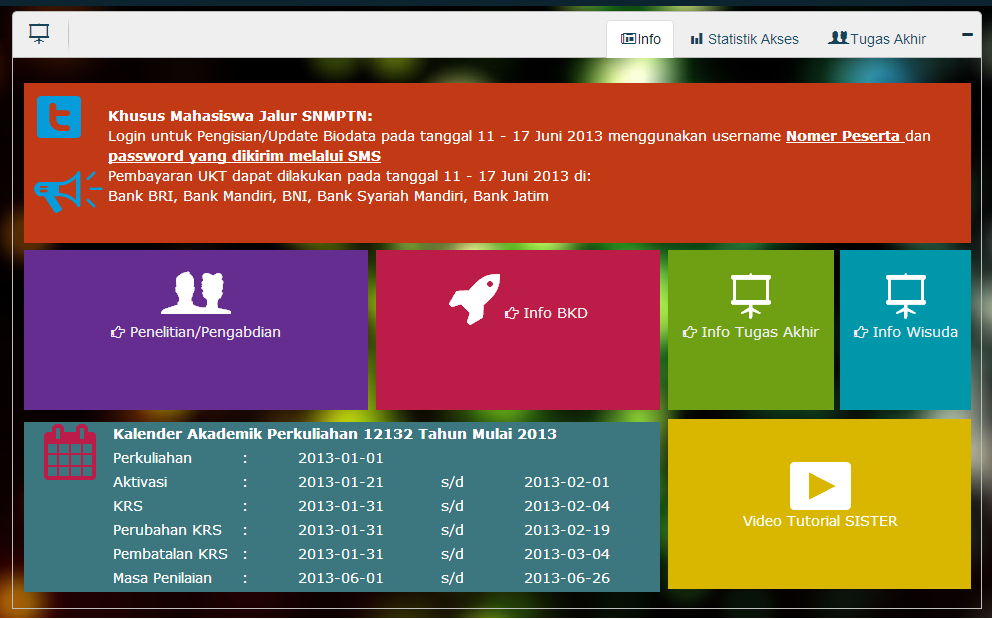Click the Masa Penilaian row label
Screen dimensions: 992x619
point(163,578)
